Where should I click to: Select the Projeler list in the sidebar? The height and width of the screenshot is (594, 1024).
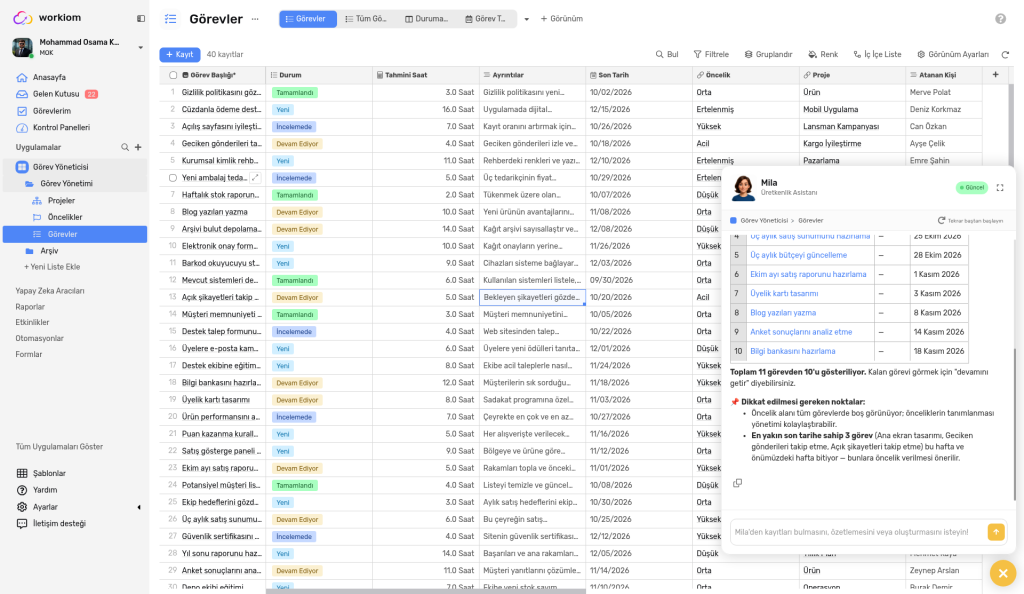(61, 200)
